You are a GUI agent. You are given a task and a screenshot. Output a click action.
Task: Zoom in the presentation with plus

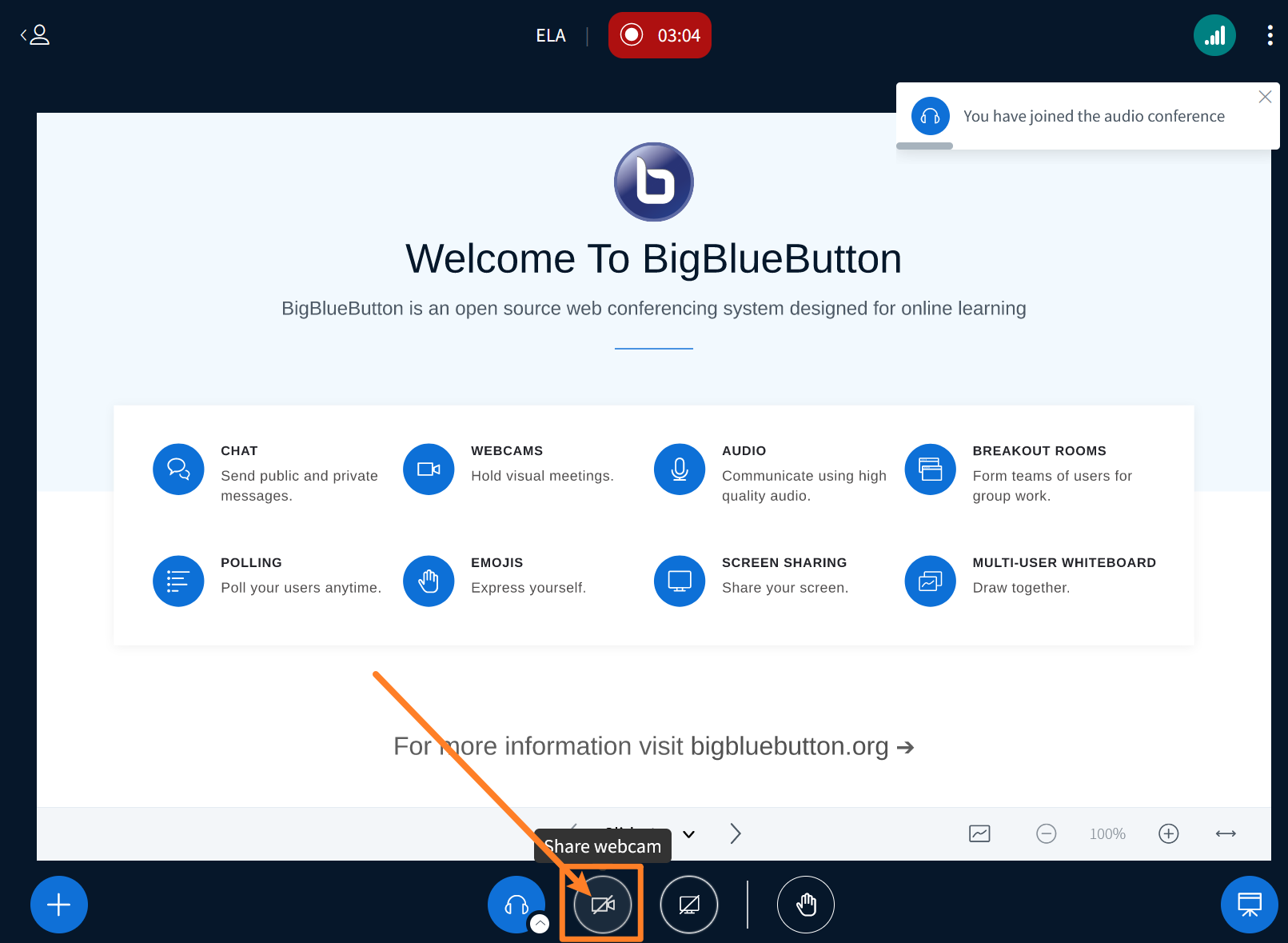click(x=1168, y=833)
